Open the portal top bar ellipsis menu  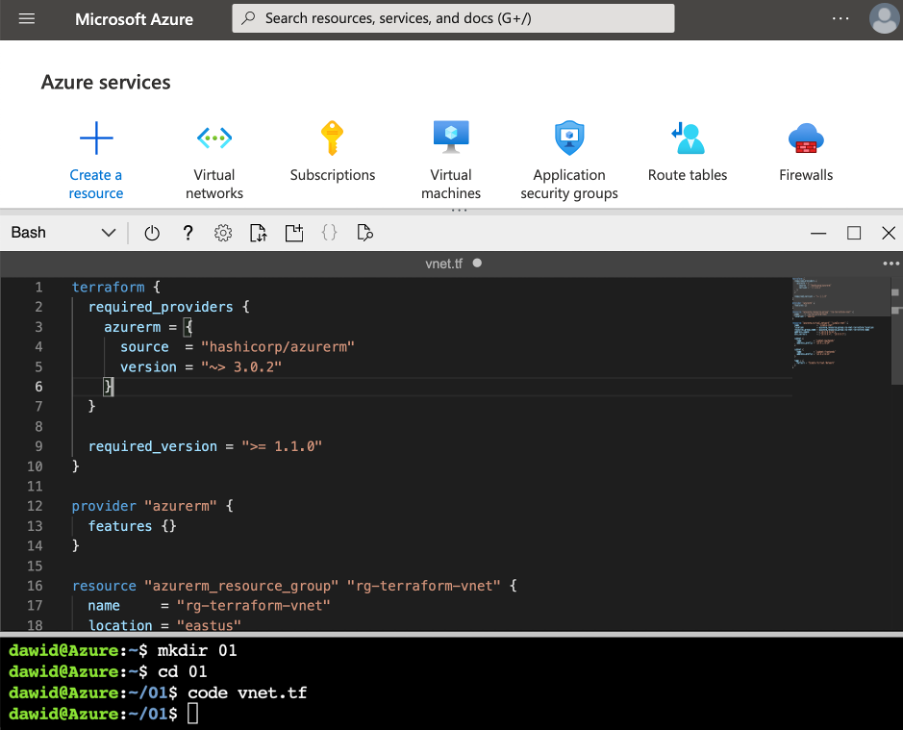pos(841,18)
